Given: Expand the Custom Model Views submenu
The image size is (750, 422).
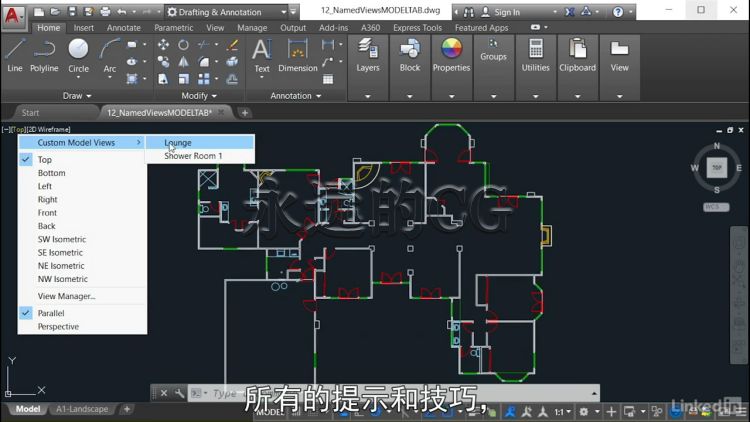Looking at the screenshot, I should 82,143.
